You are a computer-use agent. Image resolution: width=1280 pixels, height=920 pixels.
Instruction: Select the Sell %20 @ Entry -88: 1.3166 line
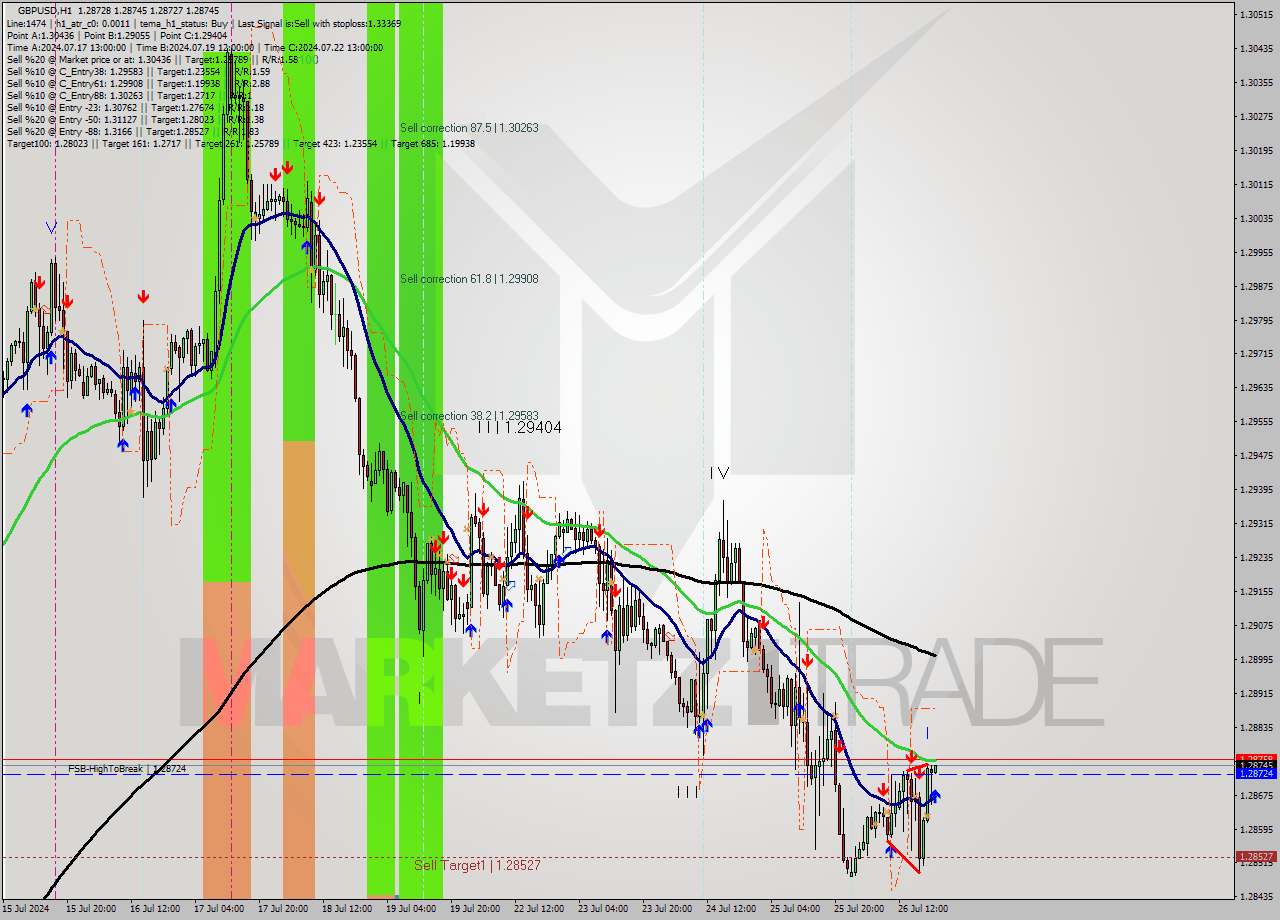click(x=132, y=131)
